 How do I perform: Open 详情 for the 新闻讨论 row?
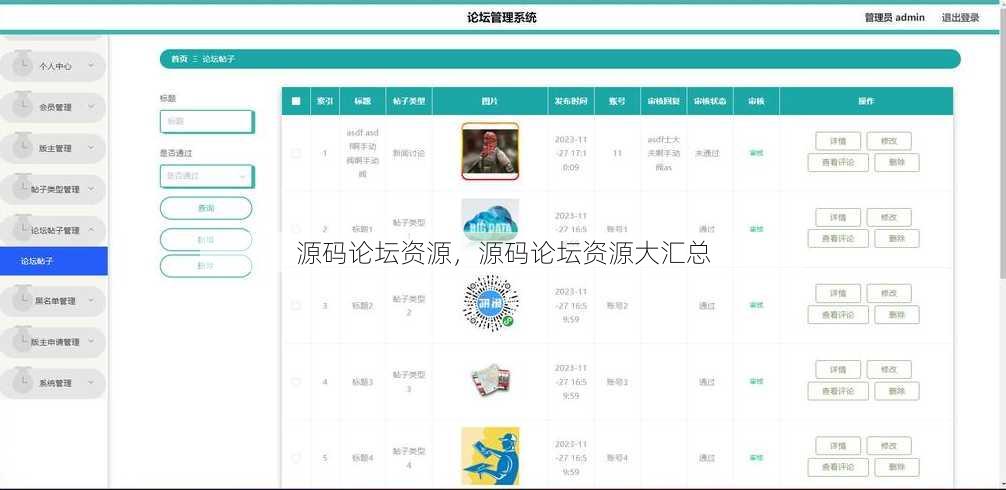(838, 141)
